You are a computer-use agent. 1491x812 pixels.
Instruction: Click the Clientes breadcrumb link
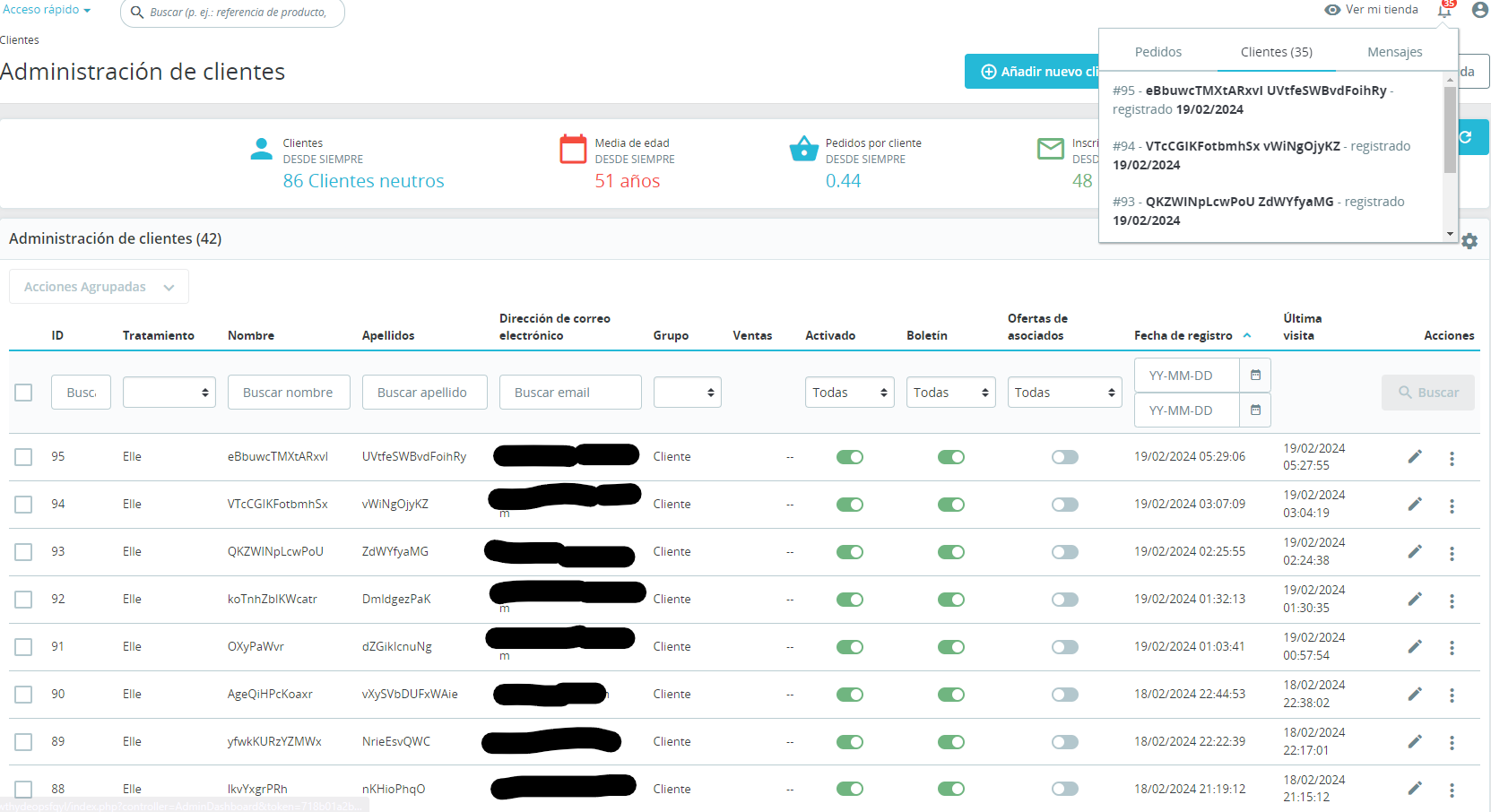pyautogui.click(x=20, y=40)
